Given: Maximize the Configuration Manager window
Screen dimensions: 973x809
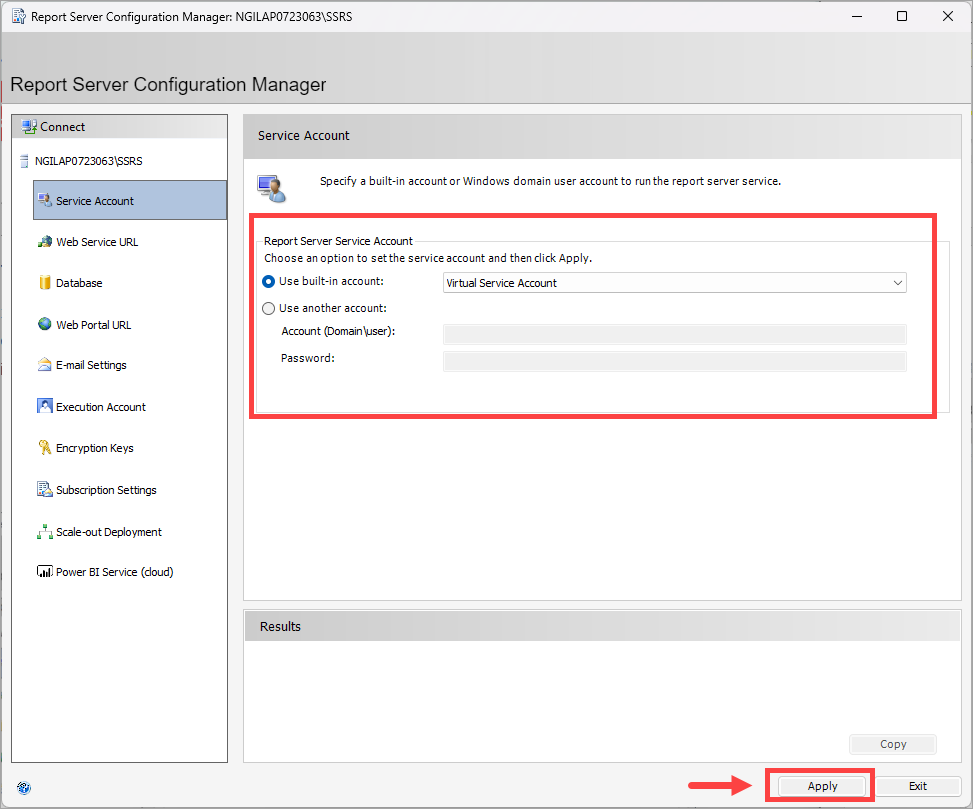Looking at the screenshot, I should click(902, 16).
